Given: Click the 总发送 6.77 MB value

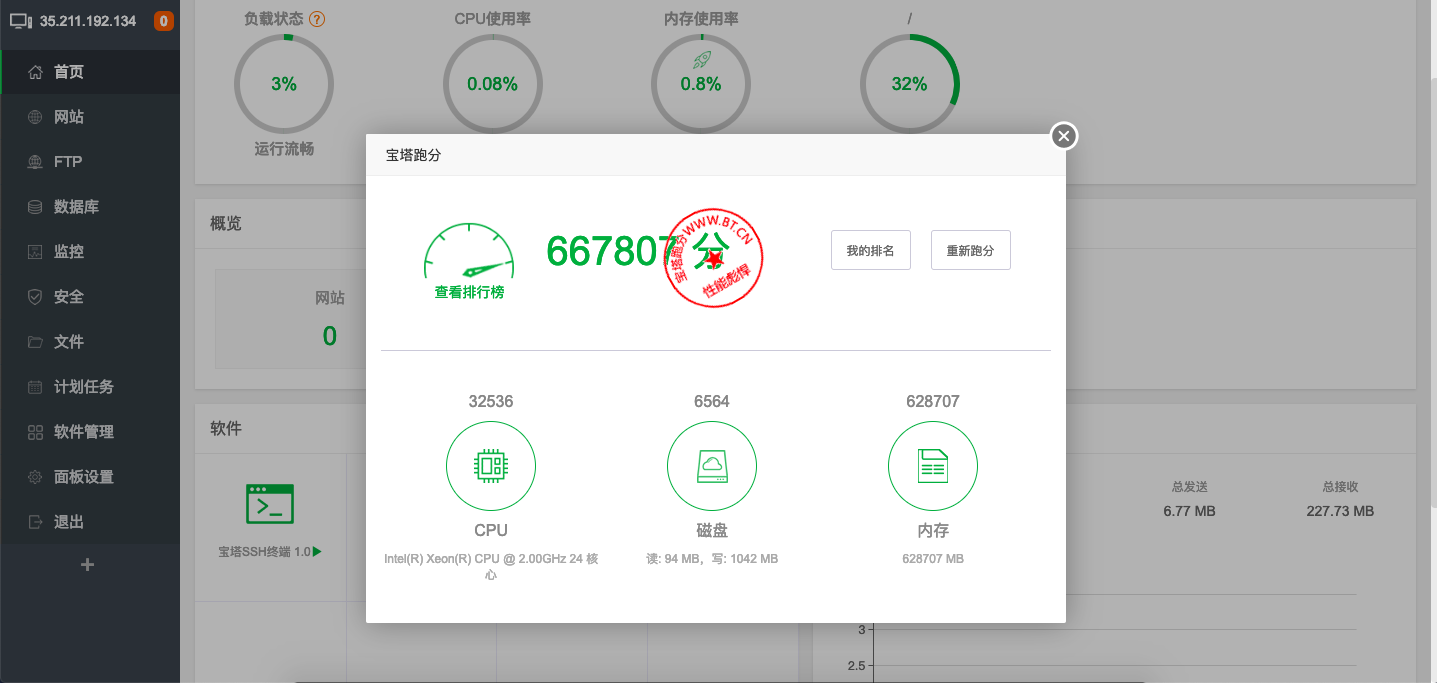Looking at the screenshot, I should 1190,511.
